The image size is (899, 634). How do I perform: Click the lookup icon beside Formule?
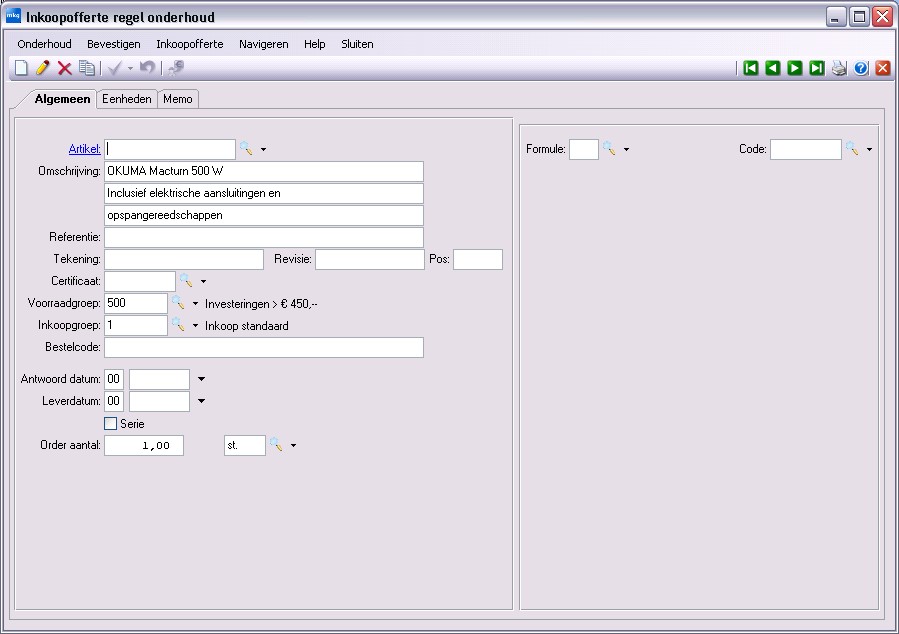point(609,148)
